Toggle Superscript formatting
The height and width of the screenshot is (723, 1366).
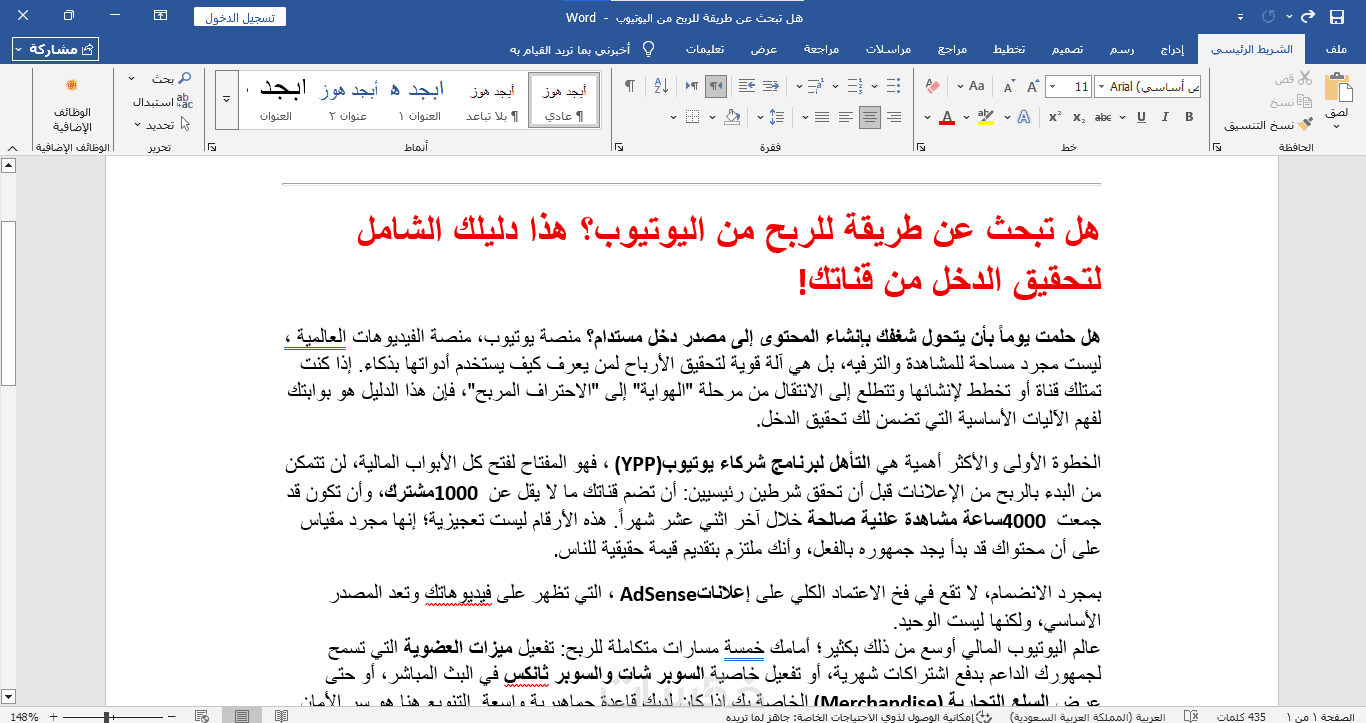click(x=1057, y=118)
